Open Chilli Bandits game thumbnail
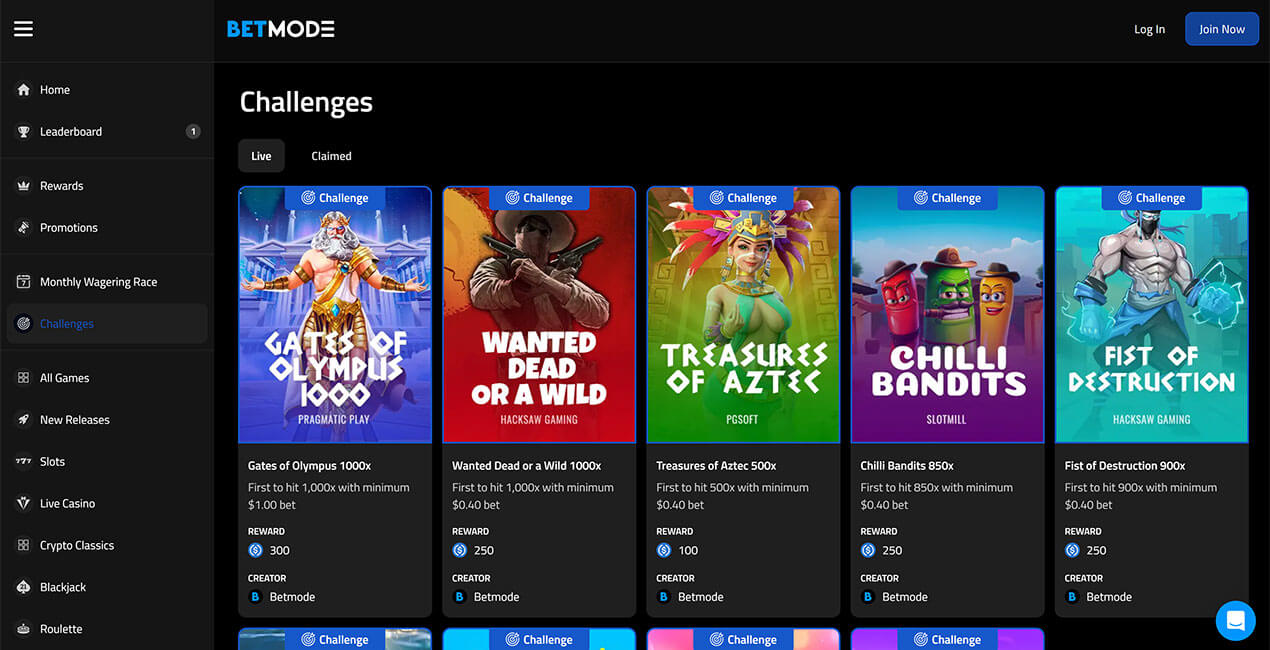The image size is (1270, 650). tap(948, 315)
